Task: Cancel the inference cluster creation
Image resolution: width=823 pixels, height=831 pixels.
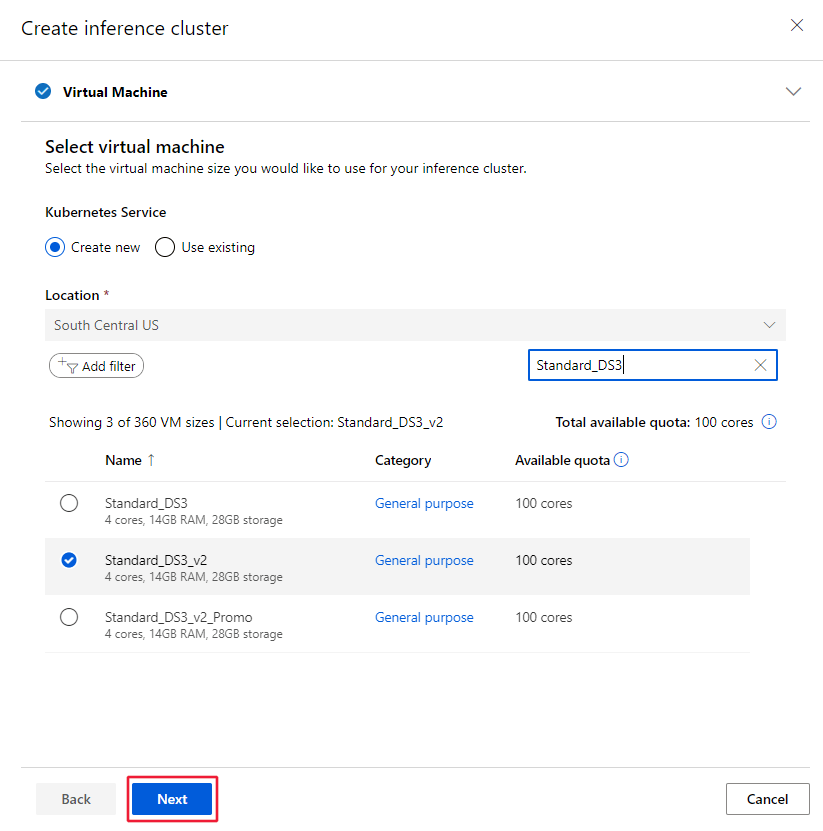Action: click(767, 798)
